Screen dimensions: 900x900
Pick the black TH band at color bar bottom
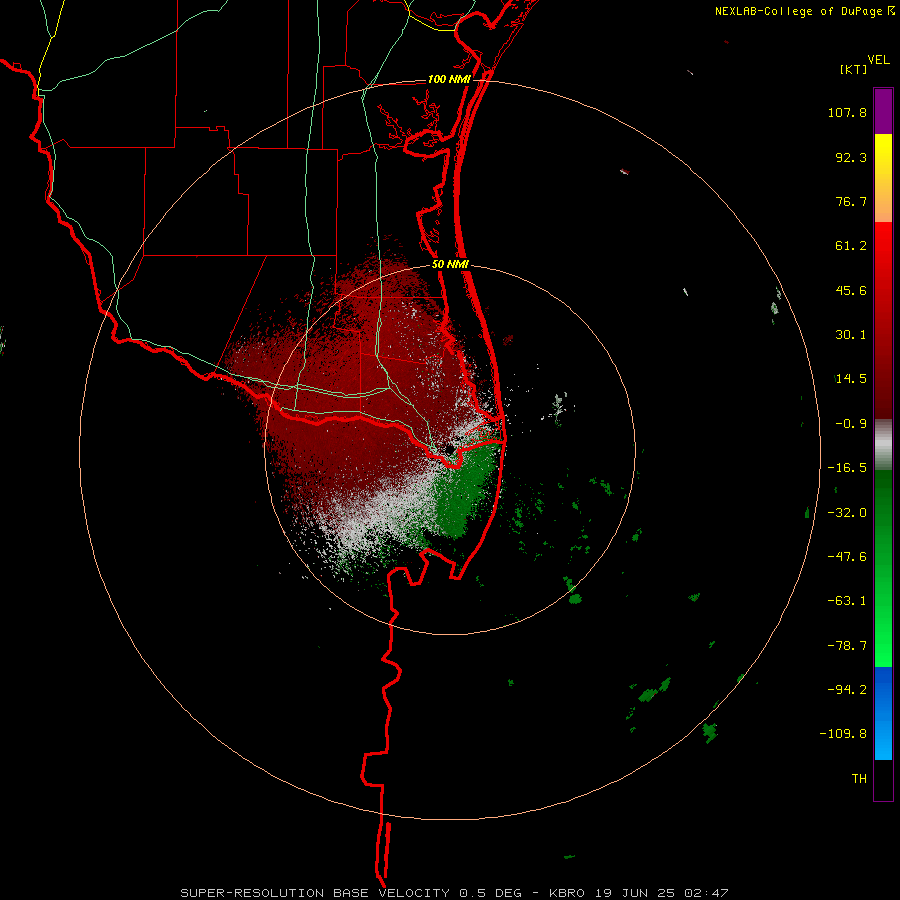point(883,779)
